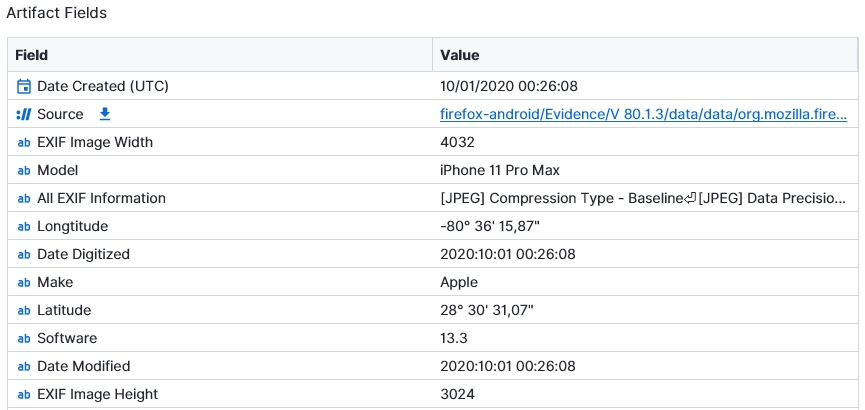The height and width of the screenshot is (410, 865).
Task: Select the All EXIF Information value cell
Action: [643, 198]
